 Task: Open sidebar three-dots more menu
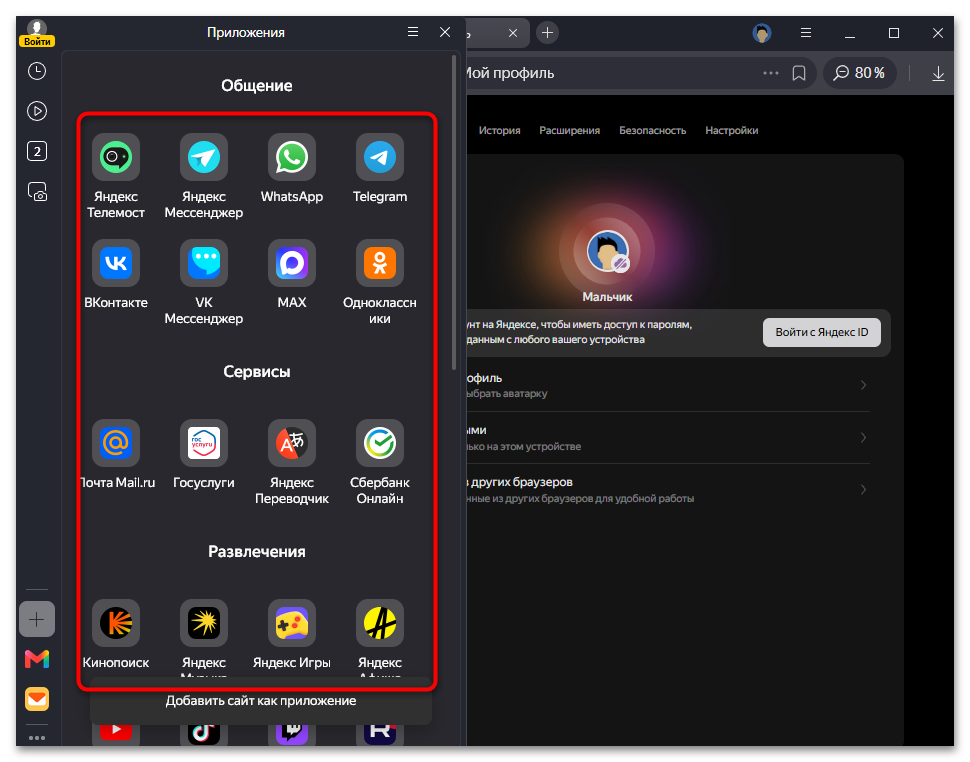tap(37, 738)
